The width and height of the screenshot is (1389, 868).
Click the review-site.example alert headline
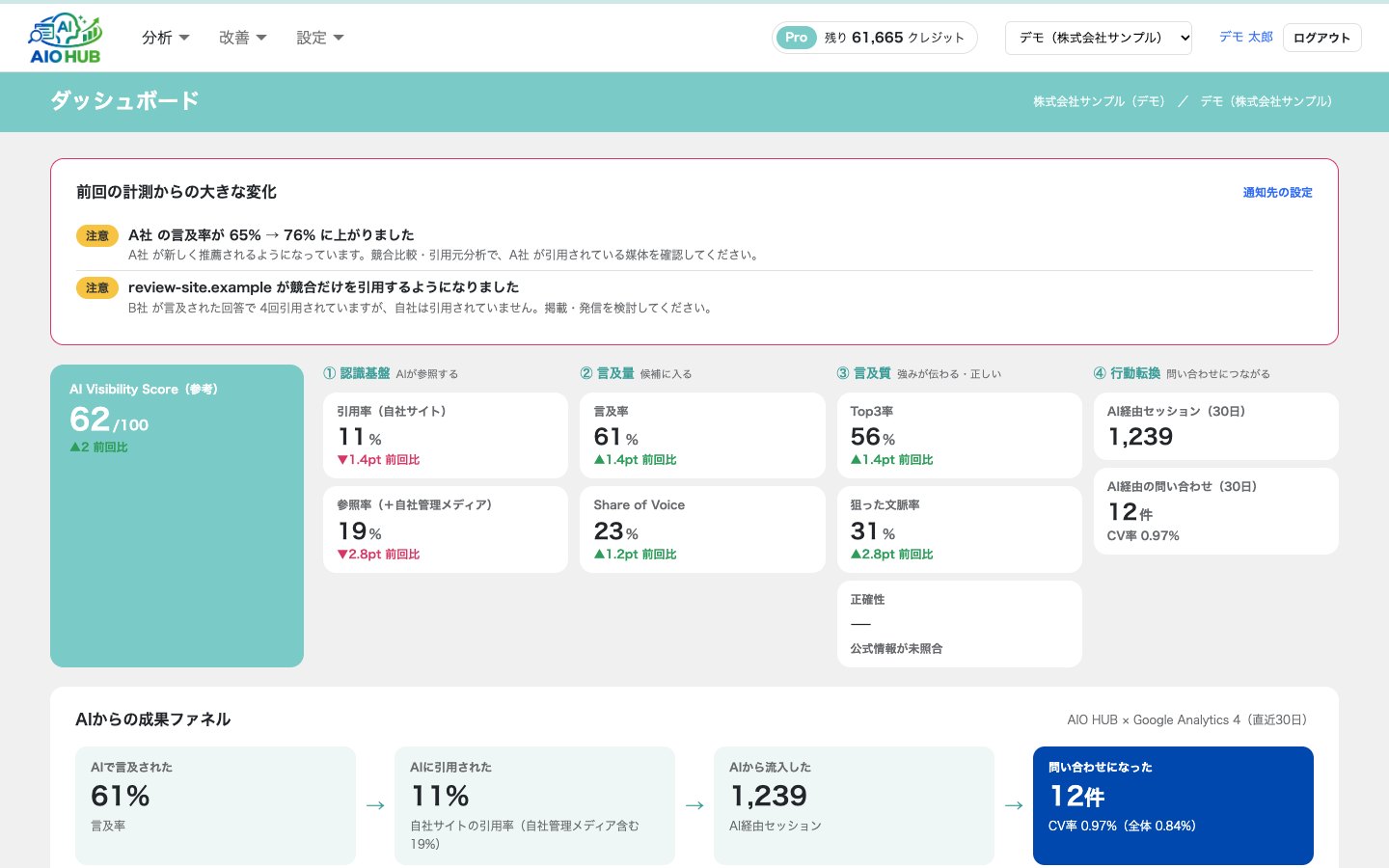tap(324, 286)
